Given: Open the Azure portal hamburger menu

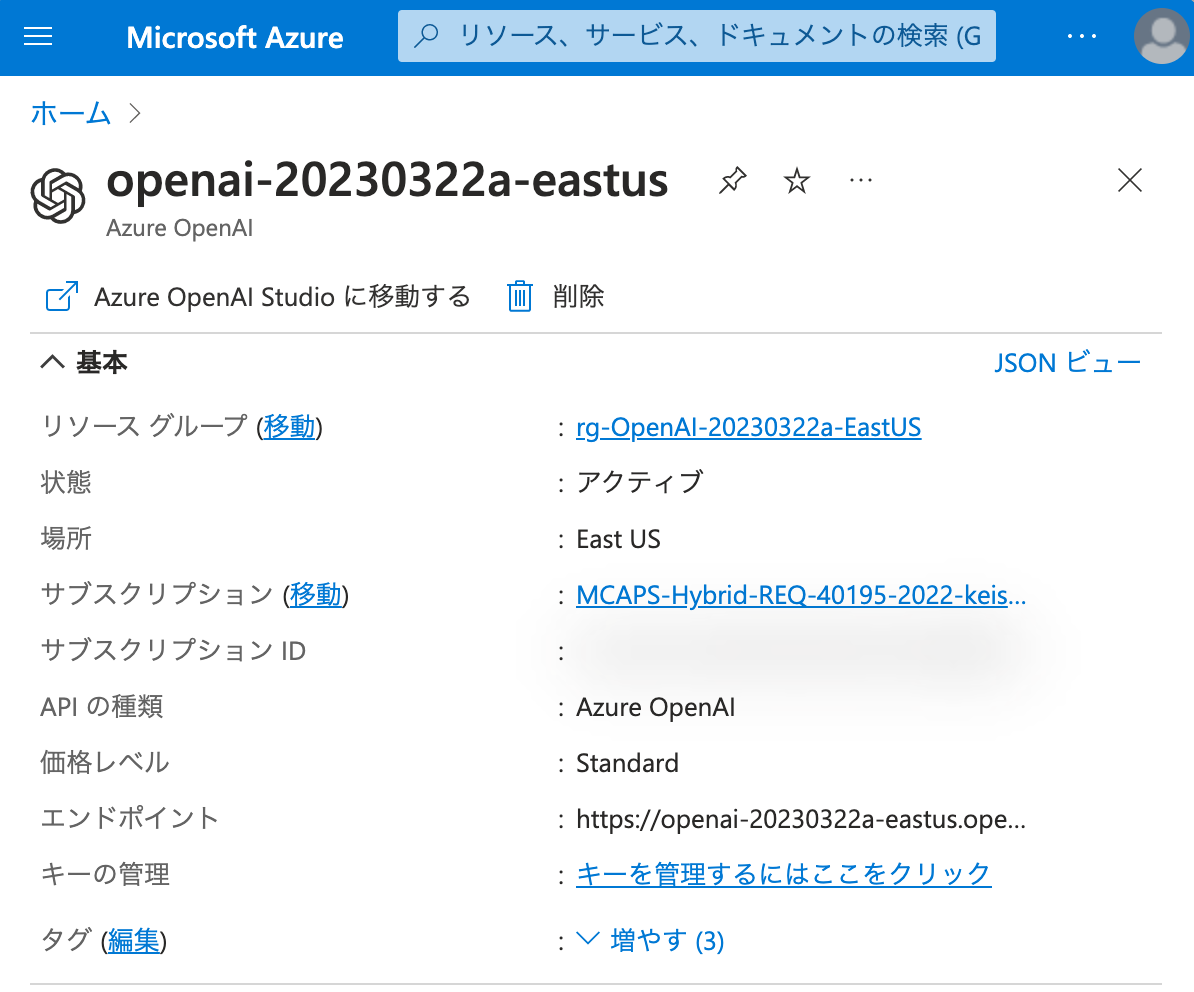Looking at the screenshot, I should 37,37.
